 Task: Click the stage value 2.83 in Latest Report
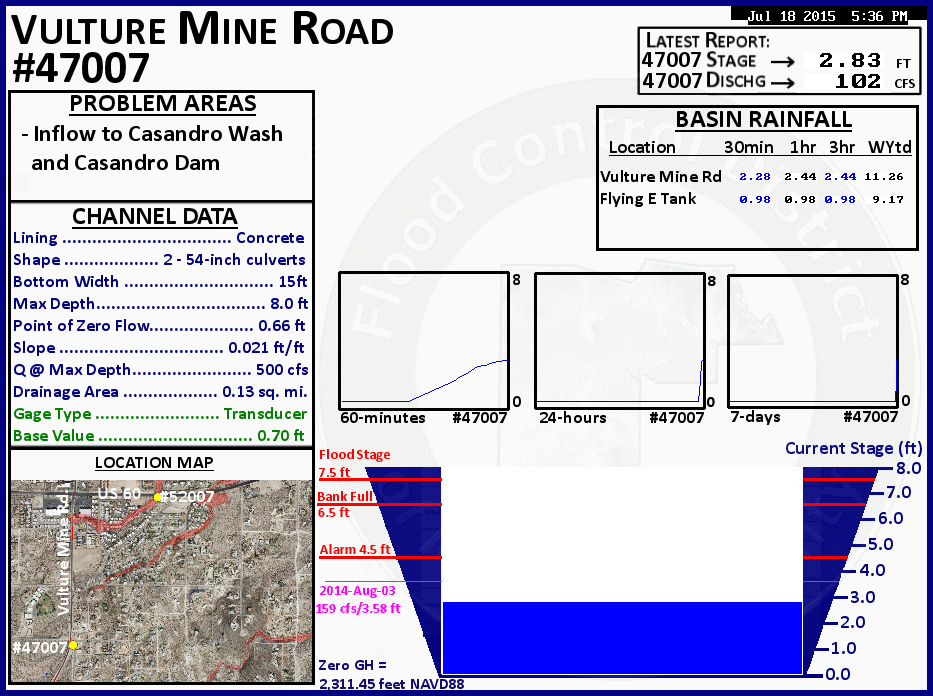(850, 61)
